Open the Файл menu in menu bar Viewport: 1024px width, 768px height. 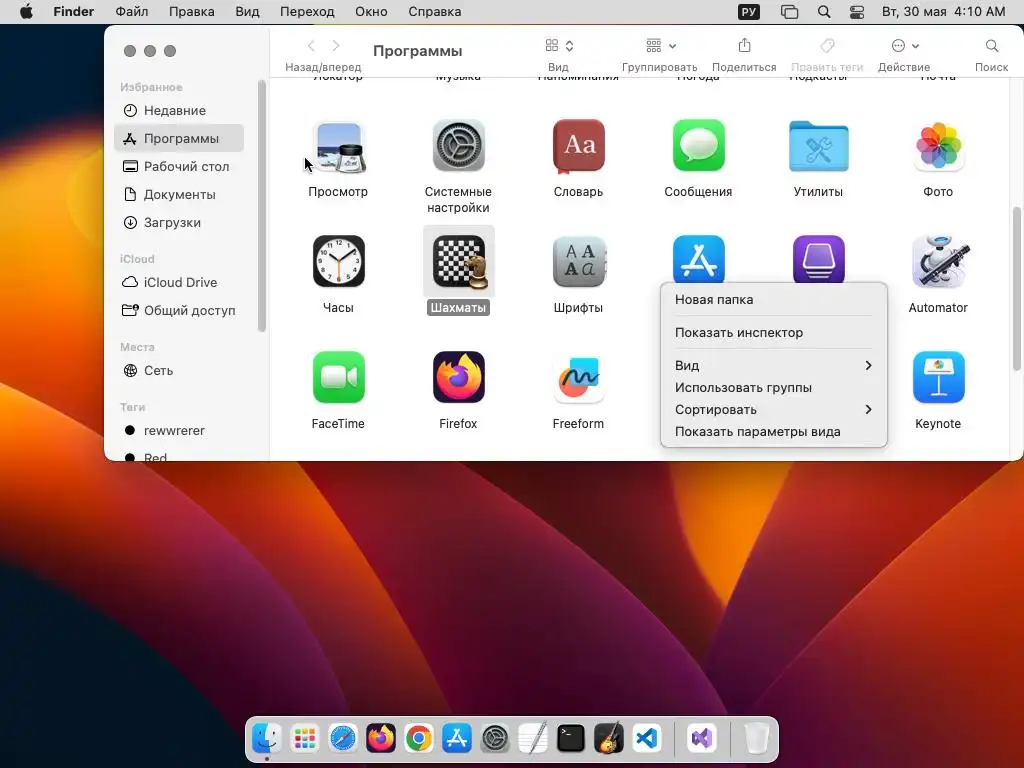pos(131,12)
